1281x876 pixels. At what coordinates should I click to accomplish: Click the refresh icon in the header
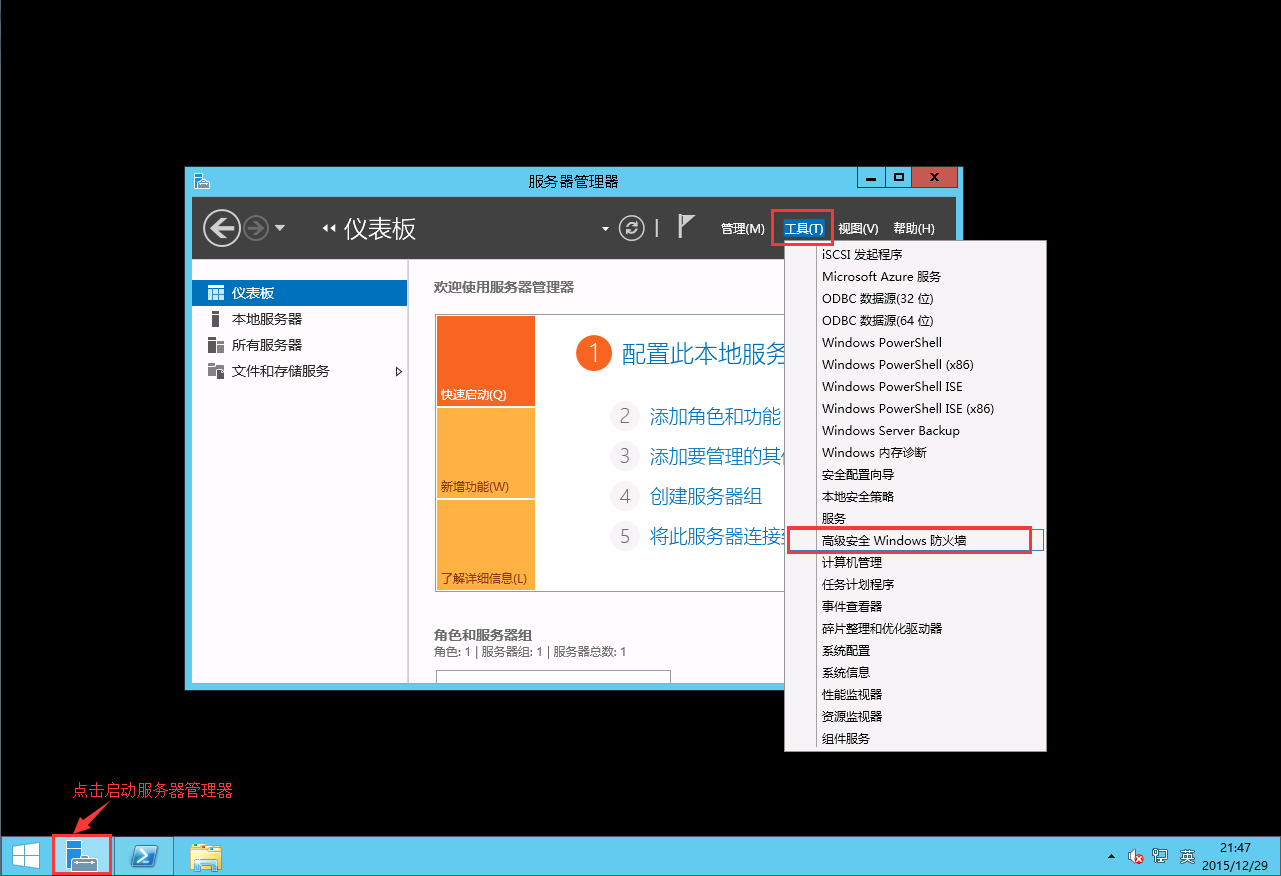click(x=631, y=228)
